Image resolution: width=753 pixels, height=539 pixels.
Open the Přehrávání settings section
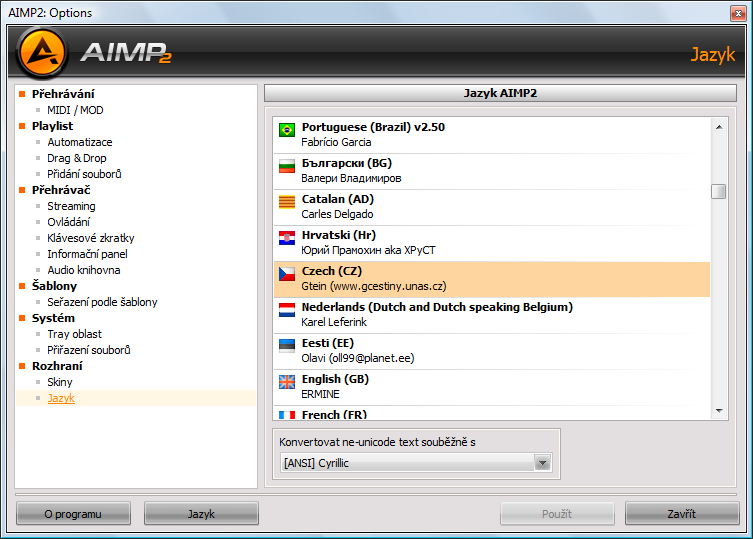(63, 94)
